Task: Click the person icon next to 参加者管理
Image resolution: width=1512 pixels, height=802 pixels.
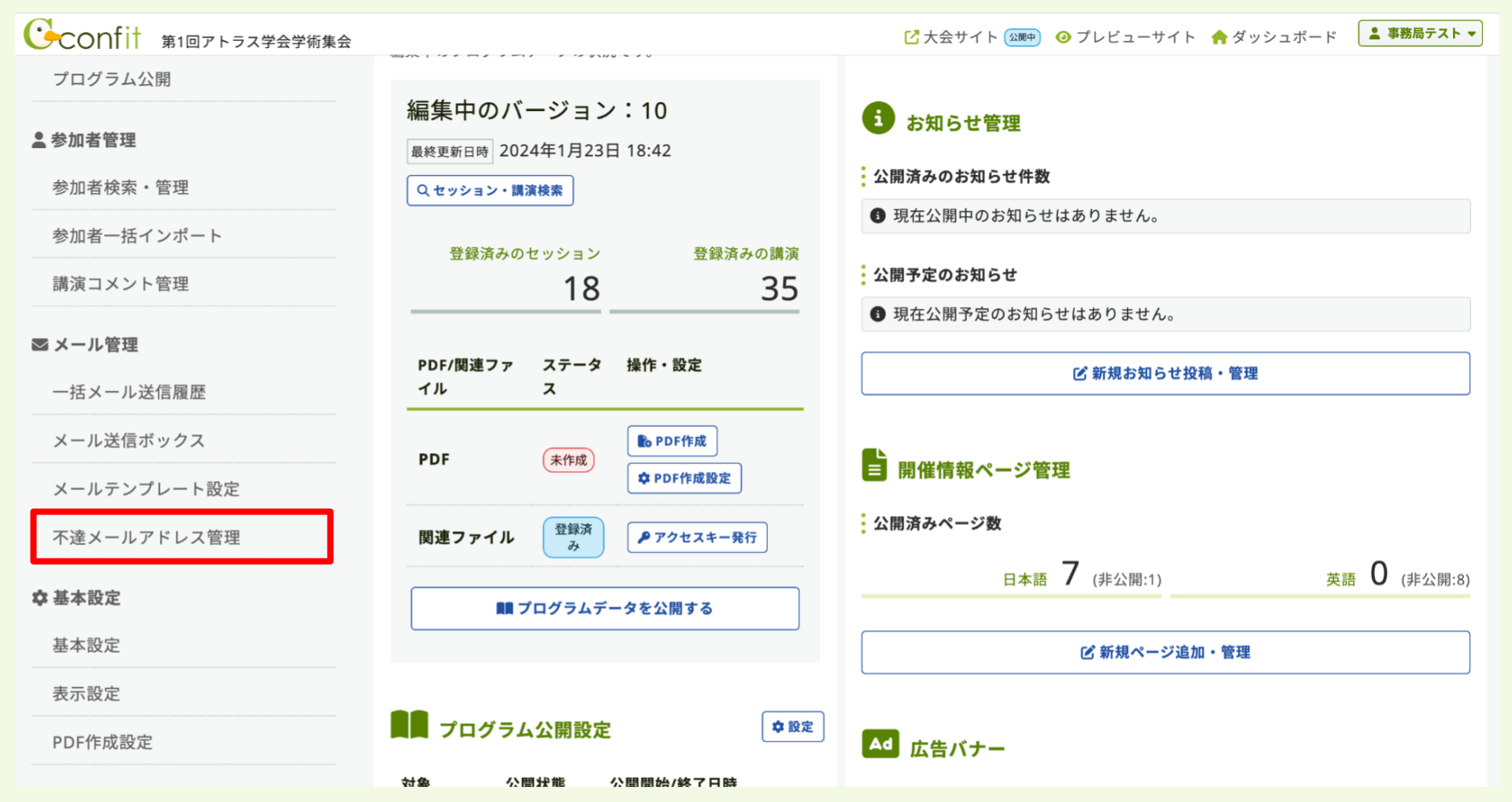Action: point(38,139)
